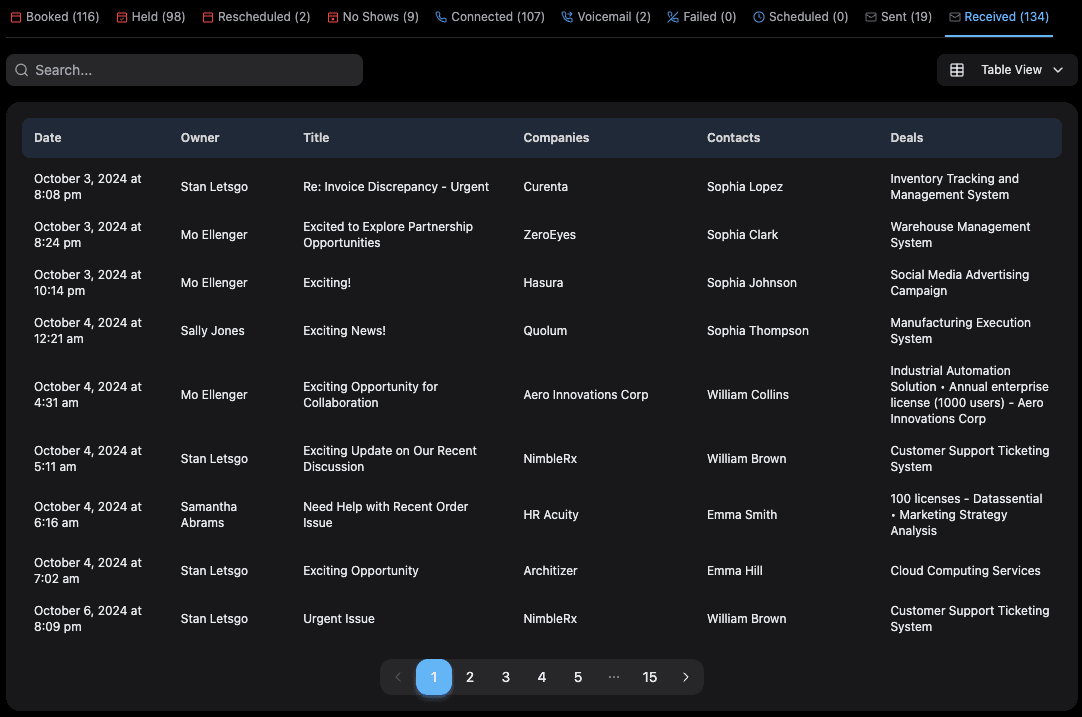Click the Contacts column header
Image resolution: width=1082 pixels, height=717 pixels.
point(734,138)
